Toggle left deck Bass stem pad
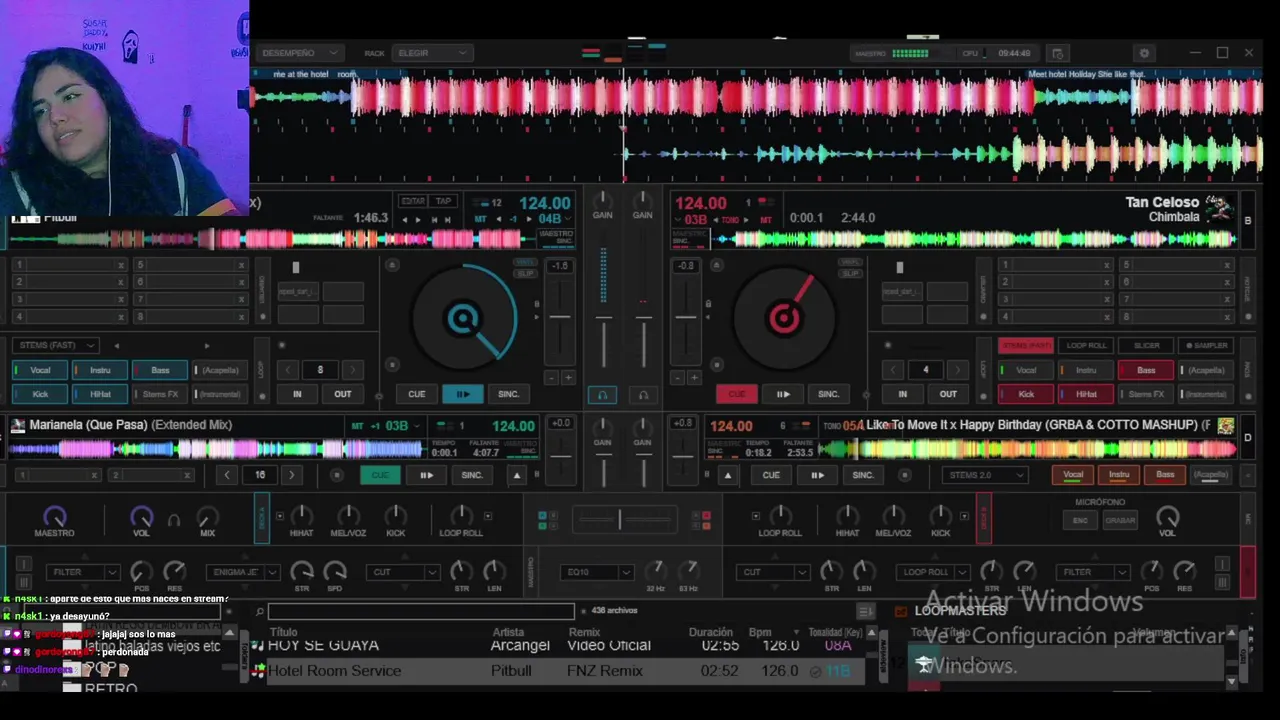This screenshot has height=720, width=1280. pyautogui.click(x=160, y=370)
